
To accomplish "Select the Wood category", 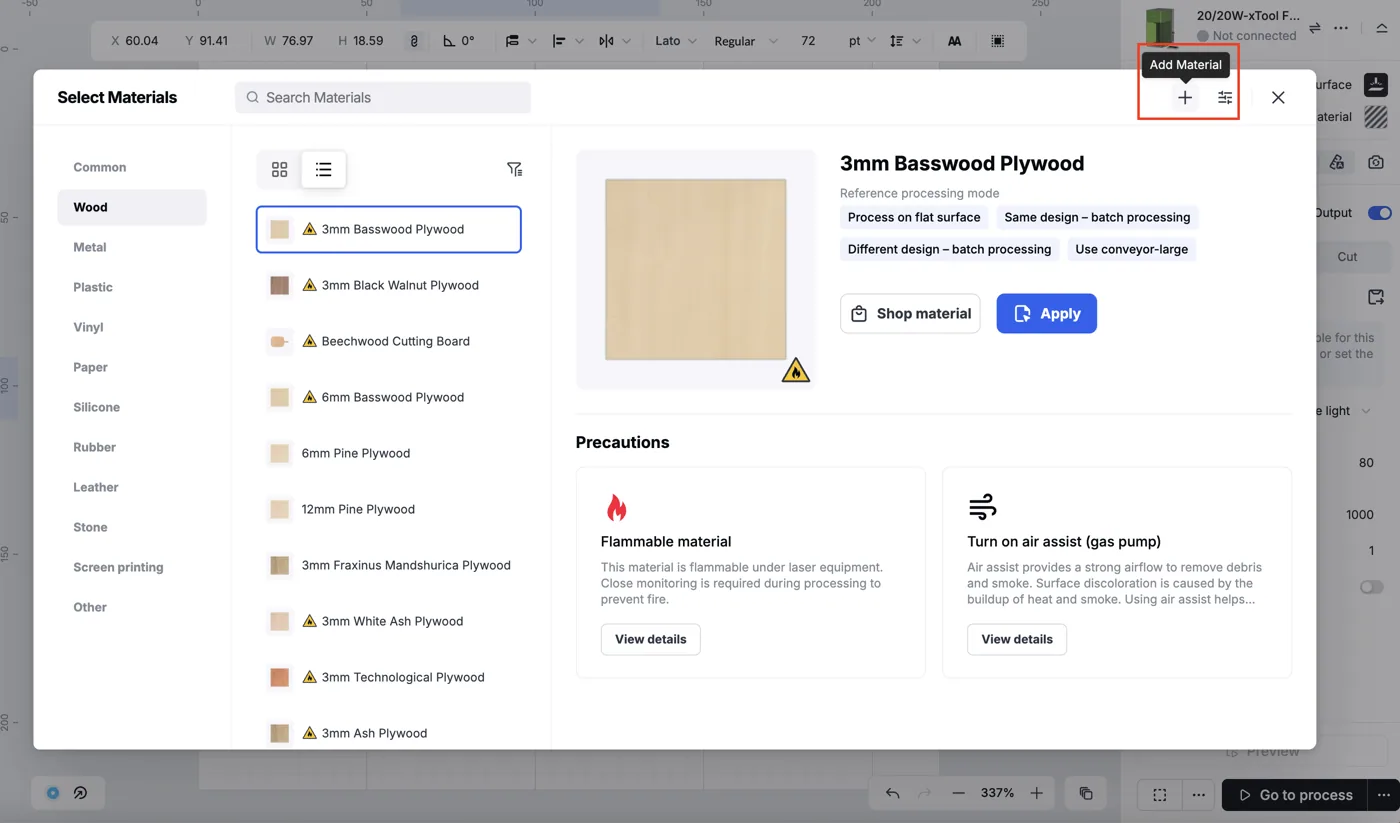I will pyautogui.click(x=132, y=207).
